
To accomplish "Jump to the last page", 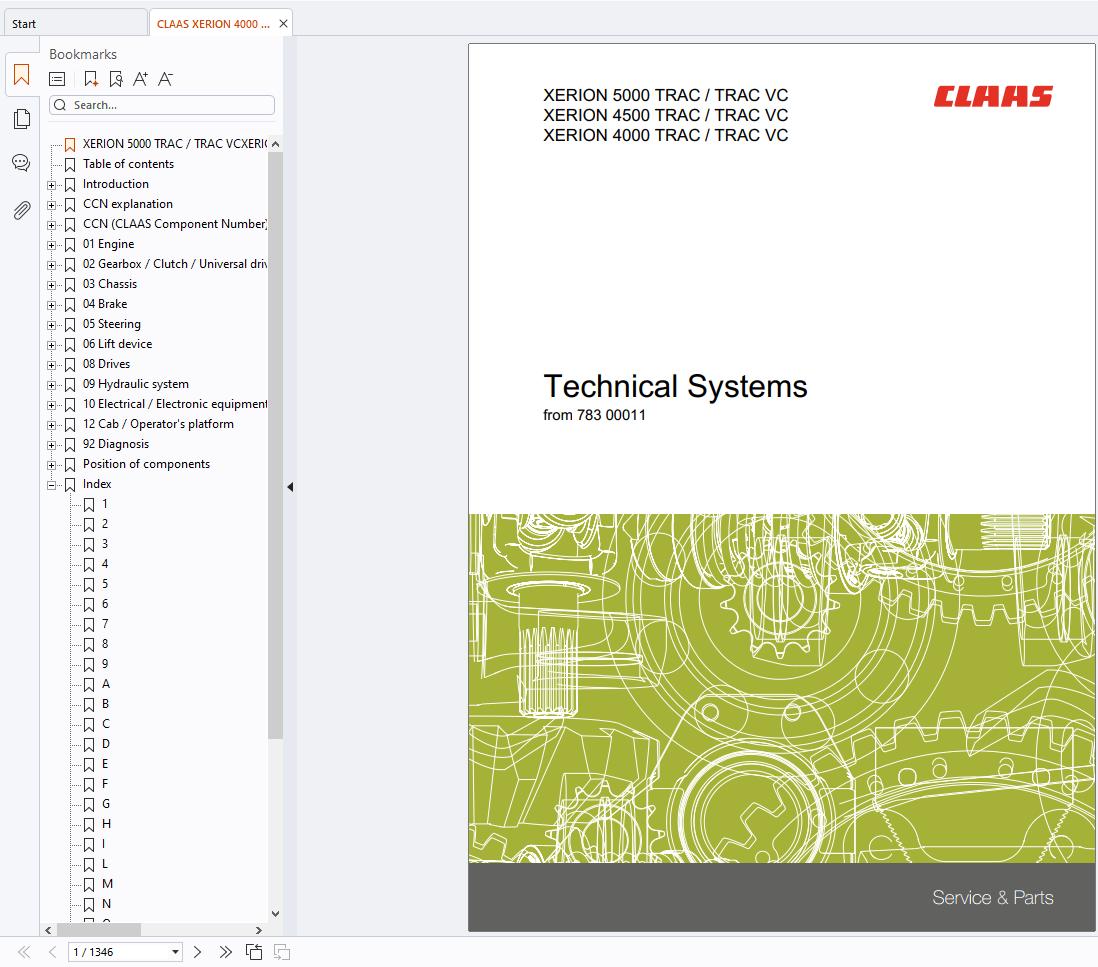I will click(225, 952).
